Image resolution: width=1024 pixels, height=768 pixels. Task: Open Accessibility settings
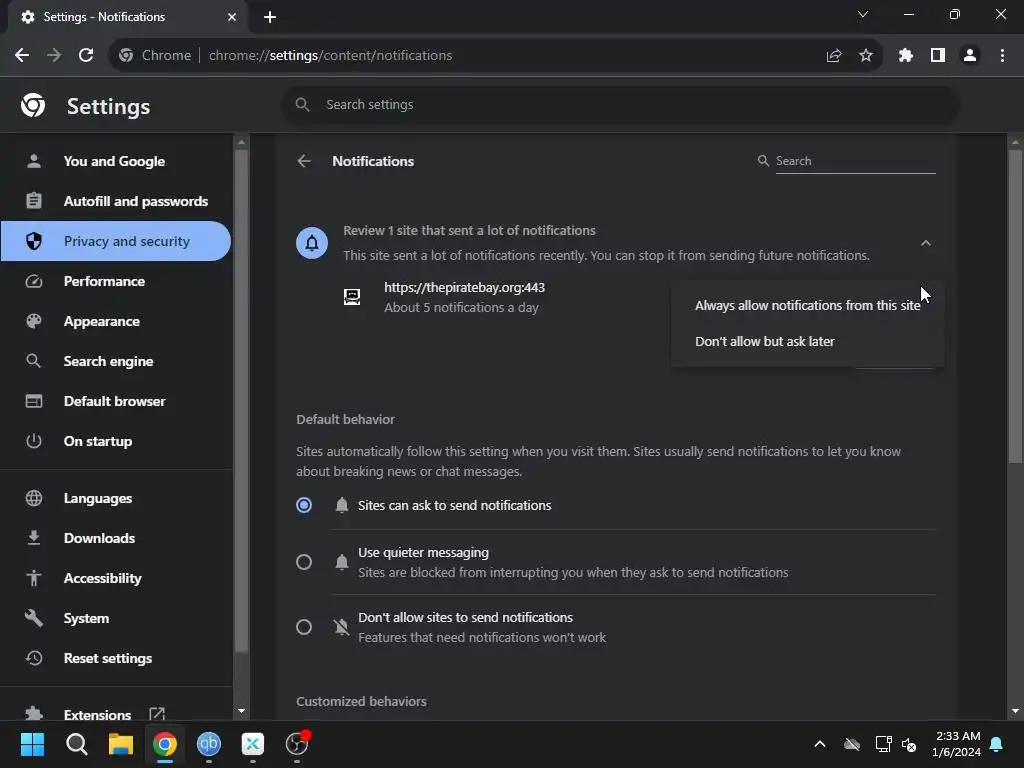click(x=116, y=578)
